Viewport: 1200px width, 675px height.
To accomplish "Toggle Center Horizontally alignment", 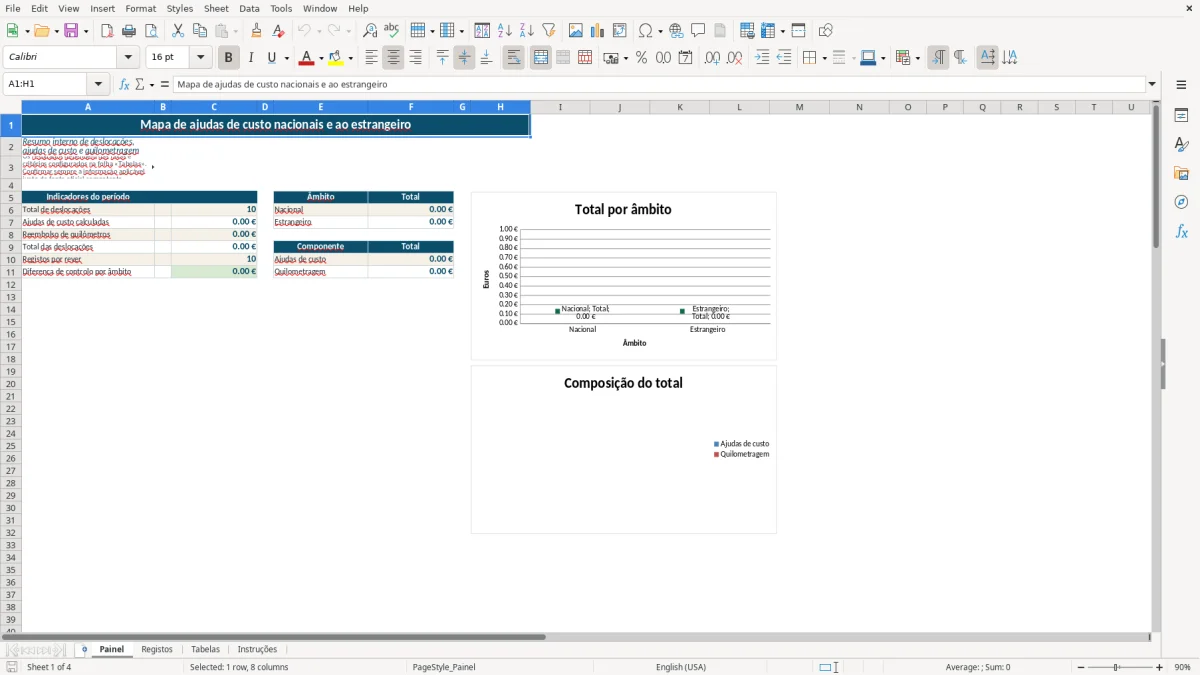I will (393, 58).
